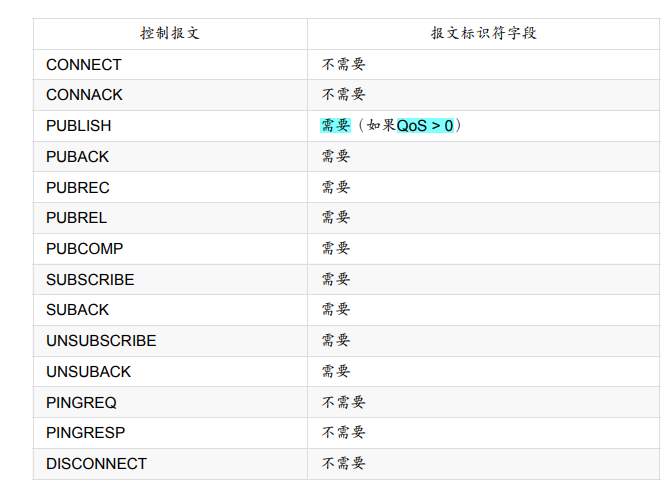
Task: Click the PUBREL table cell
Action: pyautogui.click(x=77, y=218)
